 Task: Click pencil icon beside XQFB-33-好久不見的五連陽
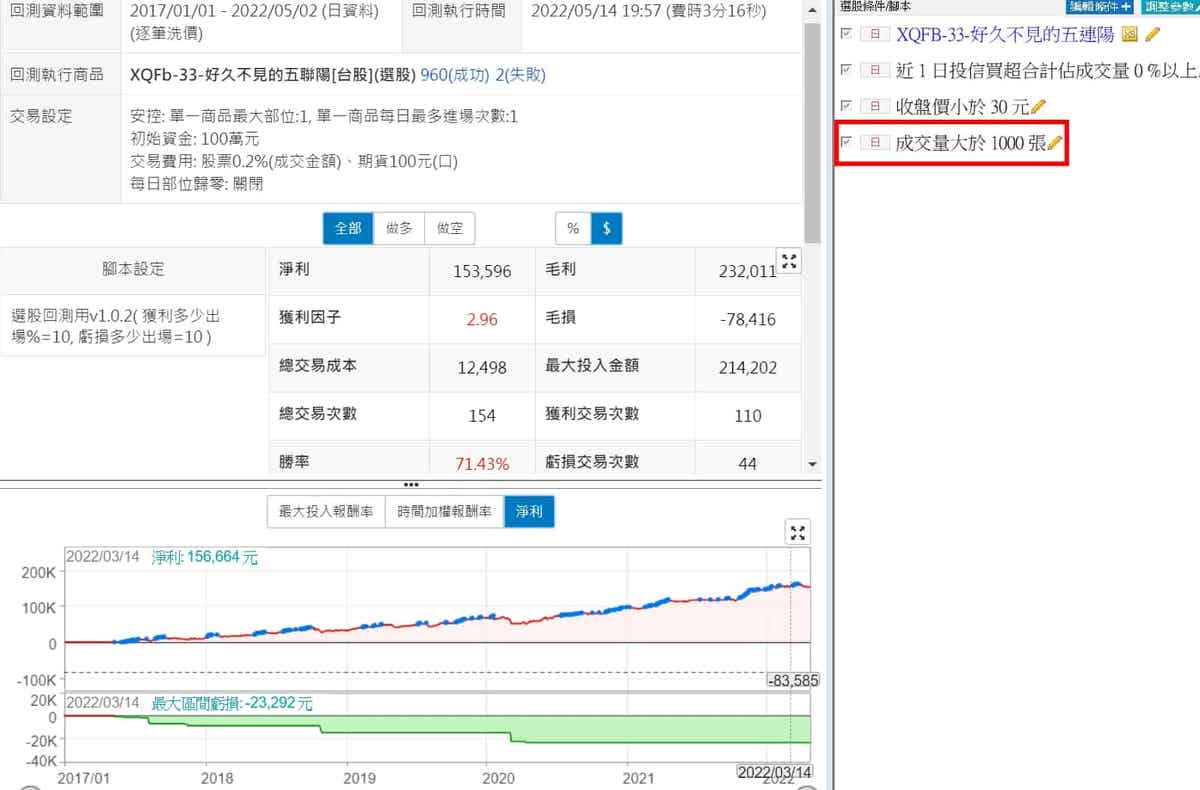pyautogui.click(x=1153, y=34)
